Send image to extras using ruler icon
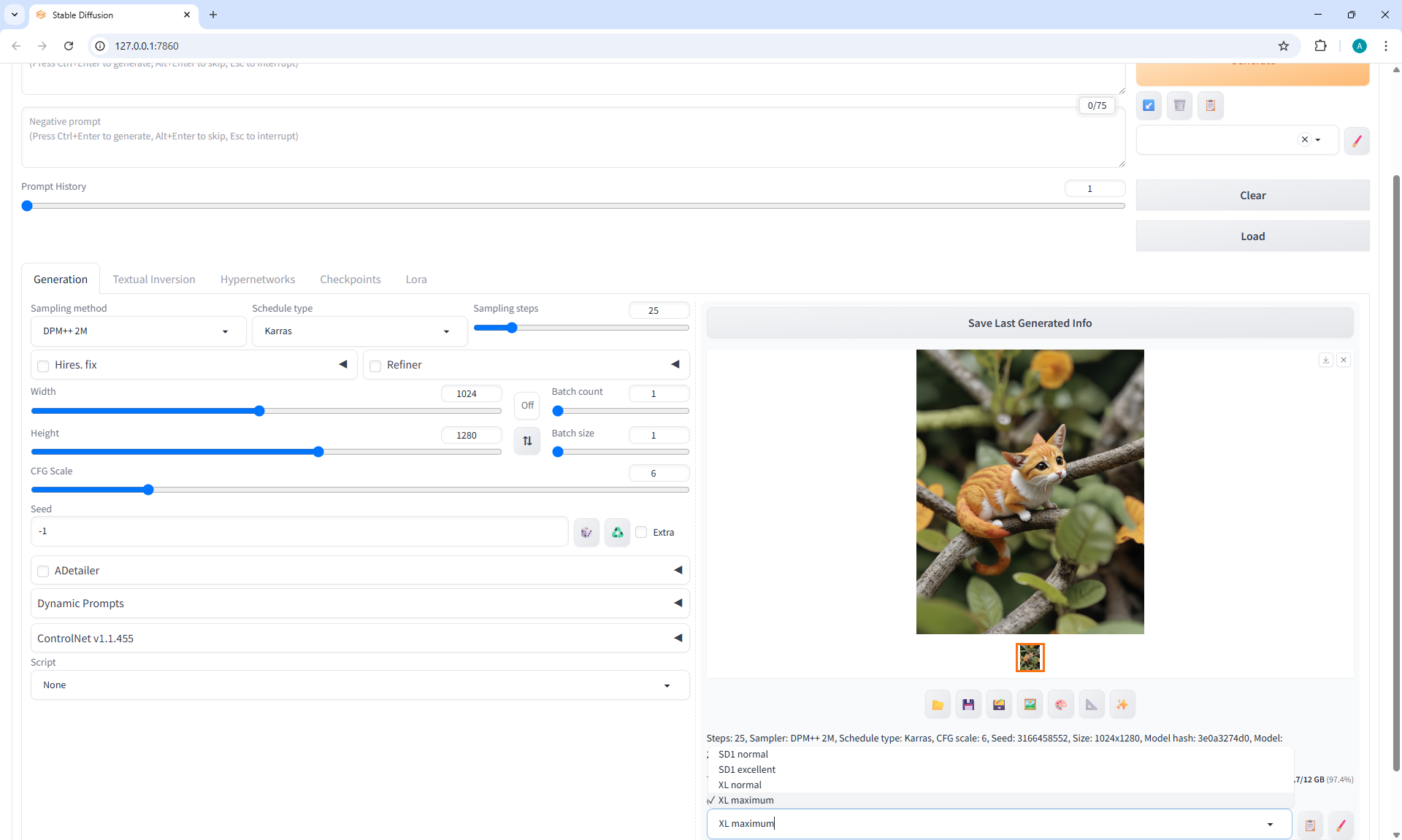 click(x=1091, y=705)
